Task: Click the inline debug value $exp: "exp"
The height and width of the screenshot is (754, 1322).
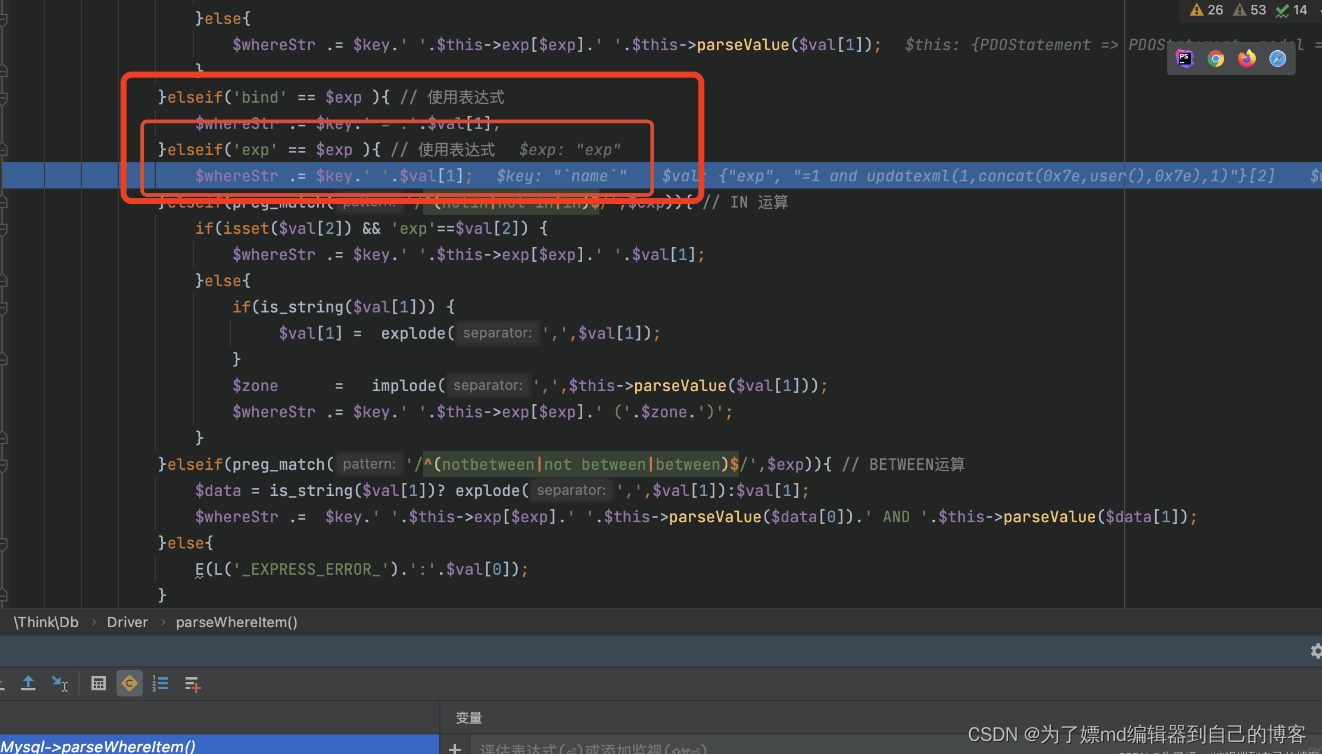Action: [570, 150]
